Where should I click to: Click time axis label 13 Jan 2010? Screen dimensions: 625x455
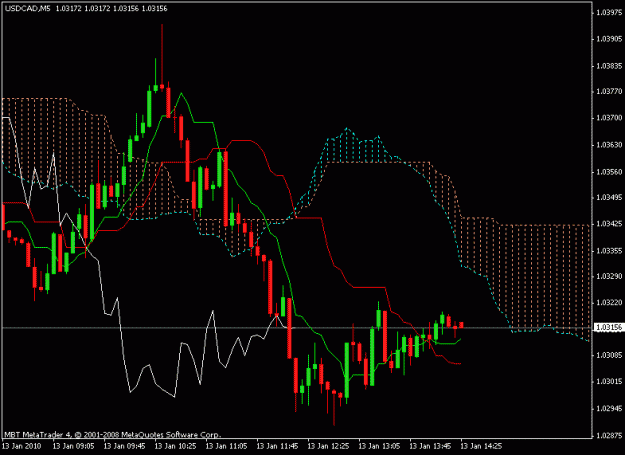pyautogui.click(x=22, y=446)
